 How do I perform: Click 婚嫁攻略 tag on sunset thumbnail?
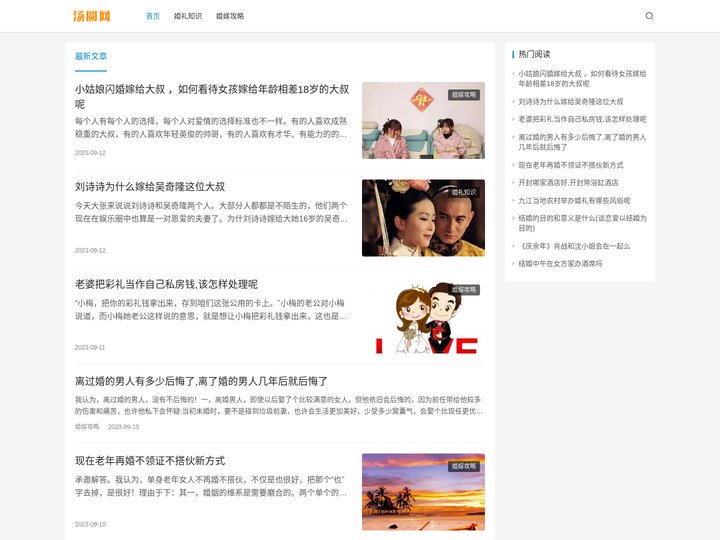464,466
